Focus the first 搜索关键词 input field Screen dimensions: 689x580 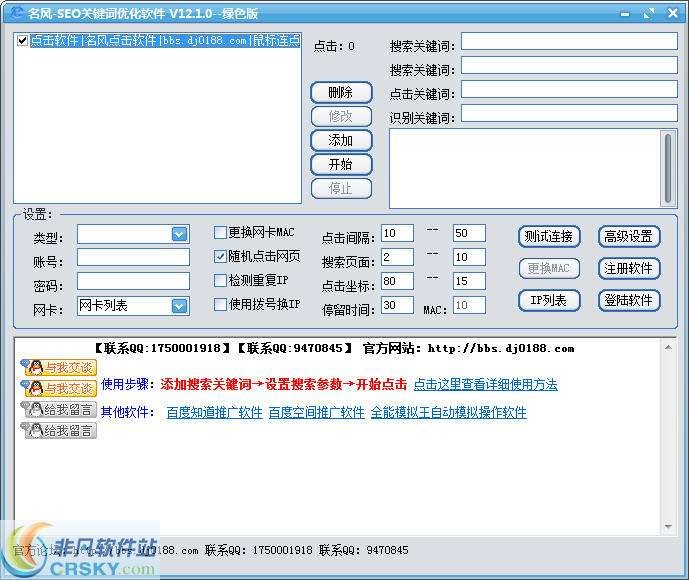click(x=569, y=41)
